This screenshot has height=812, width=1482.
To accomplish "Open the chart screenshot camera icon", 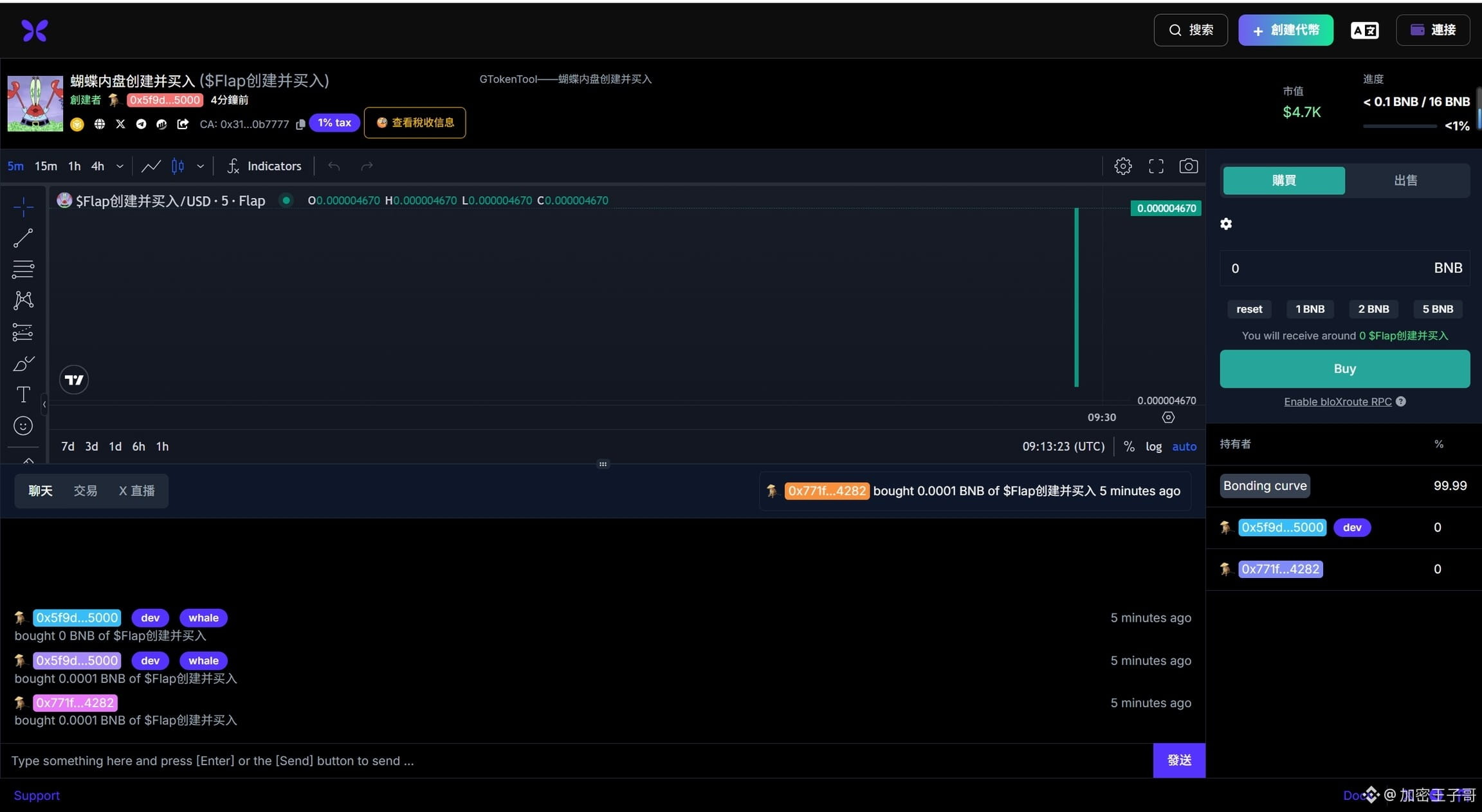I will (x=1188, y=167).
